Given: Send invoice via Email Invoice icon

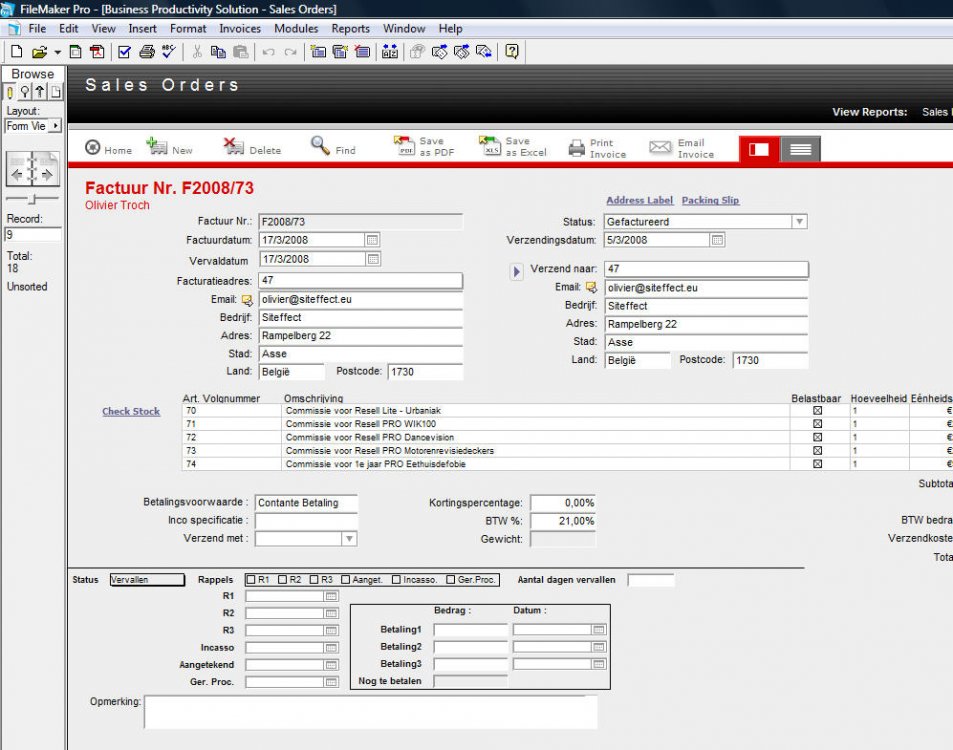Looking at the screenshot, I should 660,148.
